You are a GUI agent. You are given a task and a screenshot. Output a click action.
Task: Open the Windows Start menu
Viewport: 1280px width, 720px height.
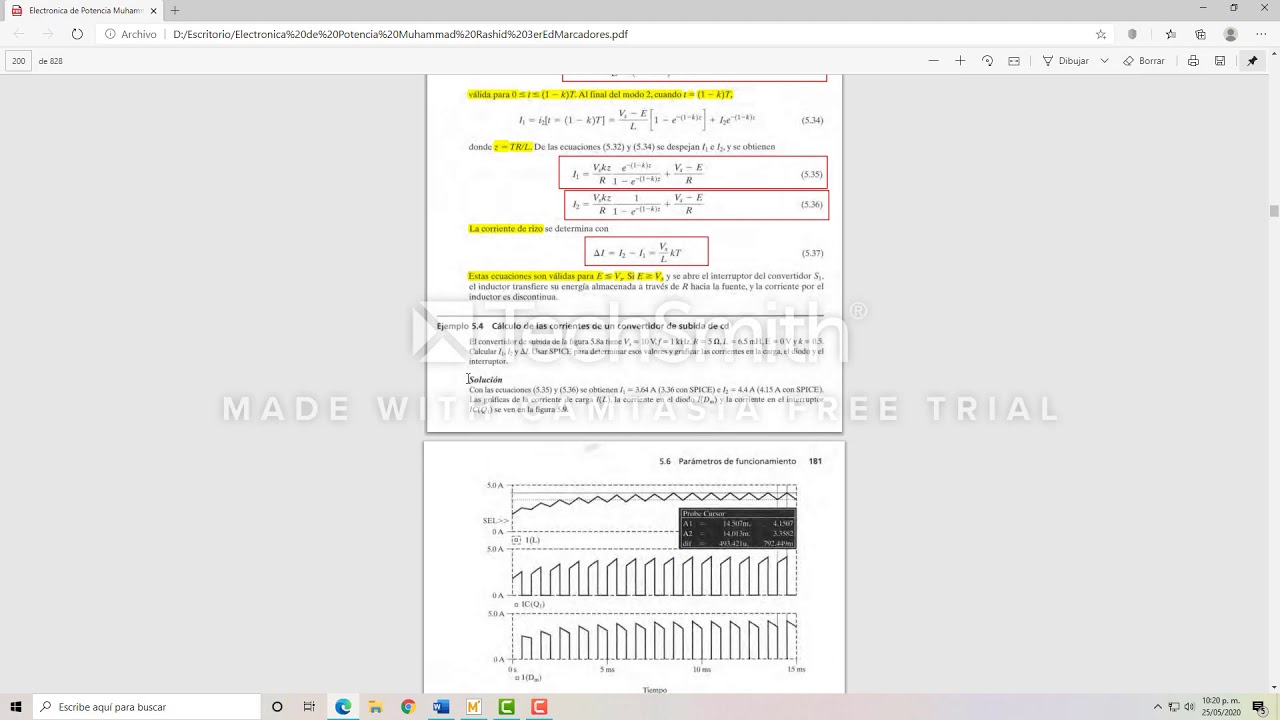[x=16, y=707]
